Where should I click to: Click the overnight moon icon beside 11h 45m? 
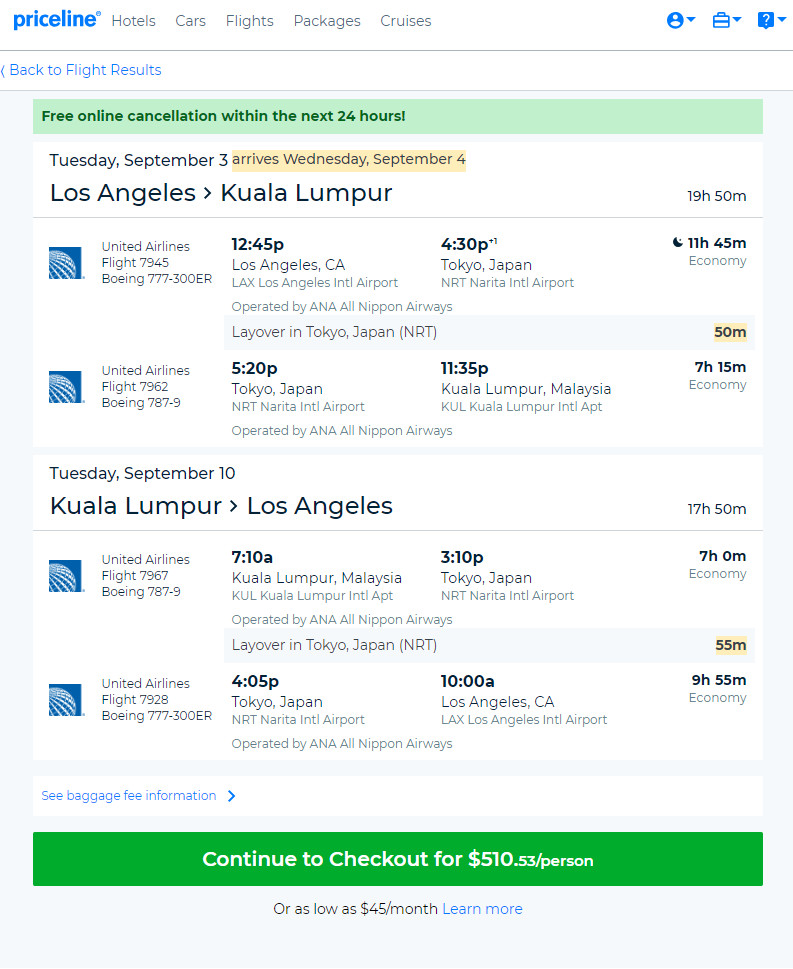click(x=677, y=243)
